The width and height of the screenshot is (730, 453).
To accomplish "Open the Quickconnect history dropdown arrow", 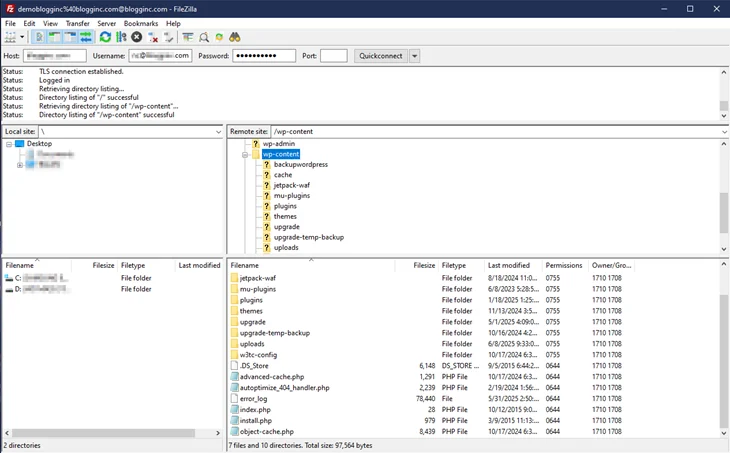I will point(415,56).
